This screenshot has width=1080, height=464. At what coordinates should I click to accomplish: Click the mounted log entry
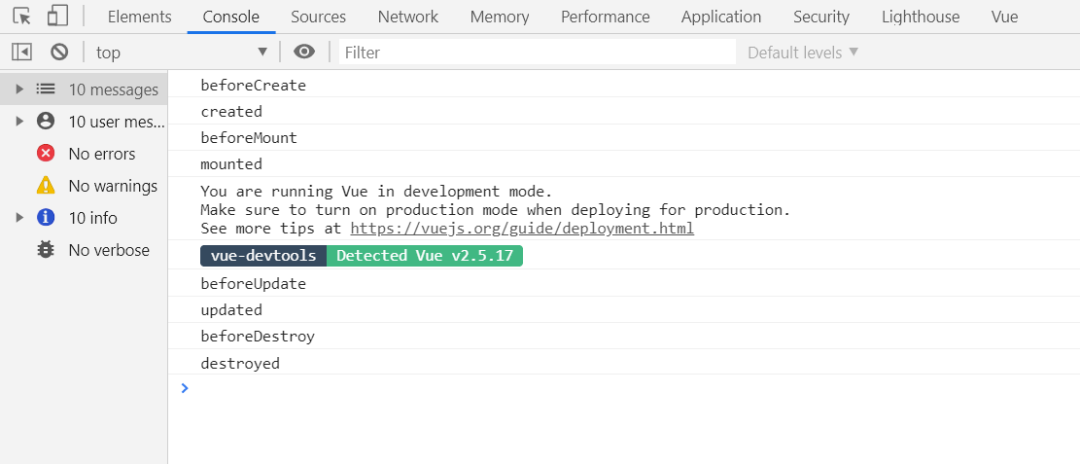[624, 164]
